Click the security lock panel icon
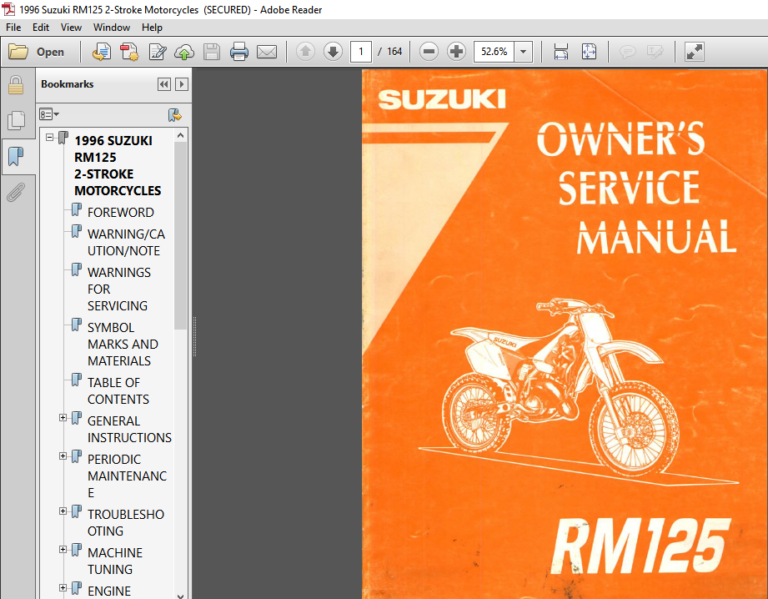 click(x=16, y=85)
